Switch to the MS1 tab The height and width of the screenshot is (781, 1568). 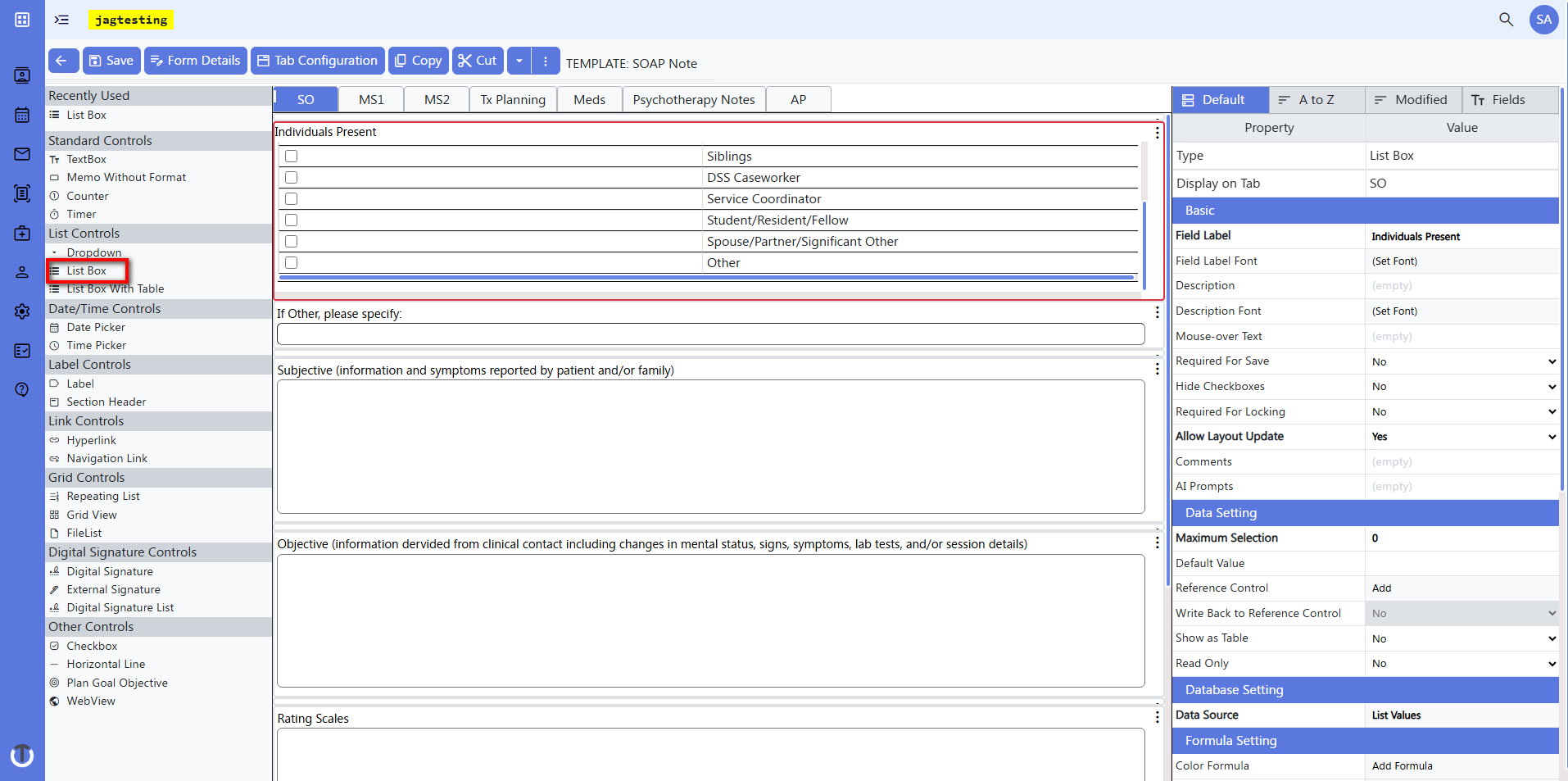(x=371, y=99)
